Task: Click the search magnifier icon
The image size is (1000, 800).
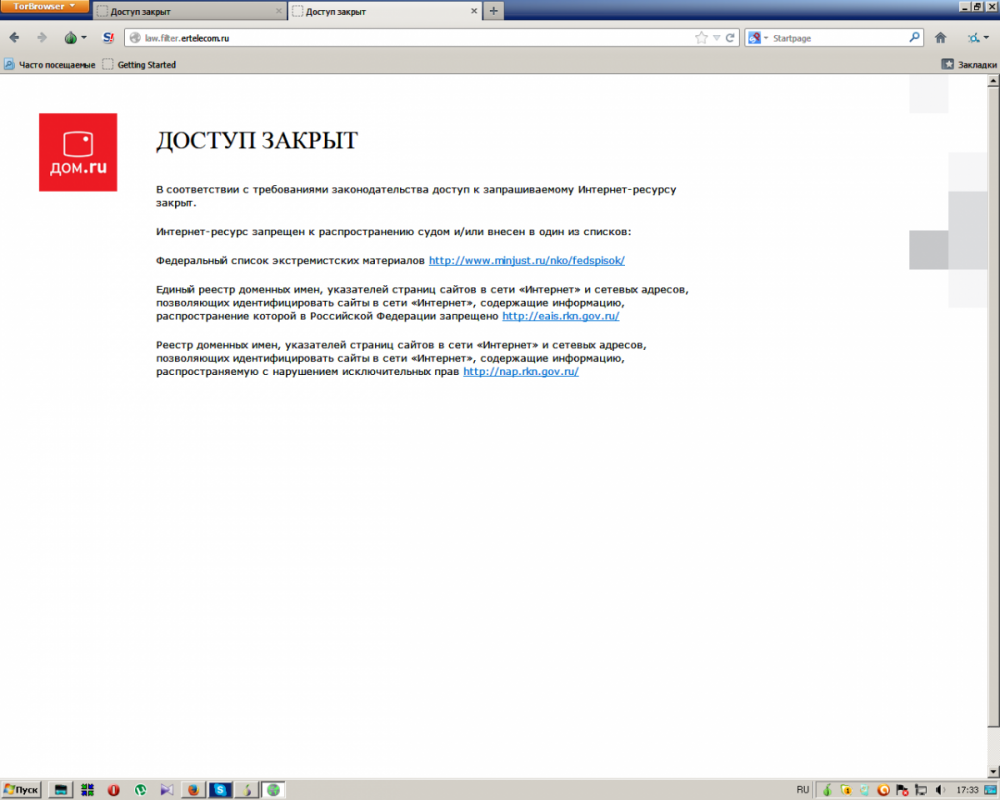Action: 914,38
